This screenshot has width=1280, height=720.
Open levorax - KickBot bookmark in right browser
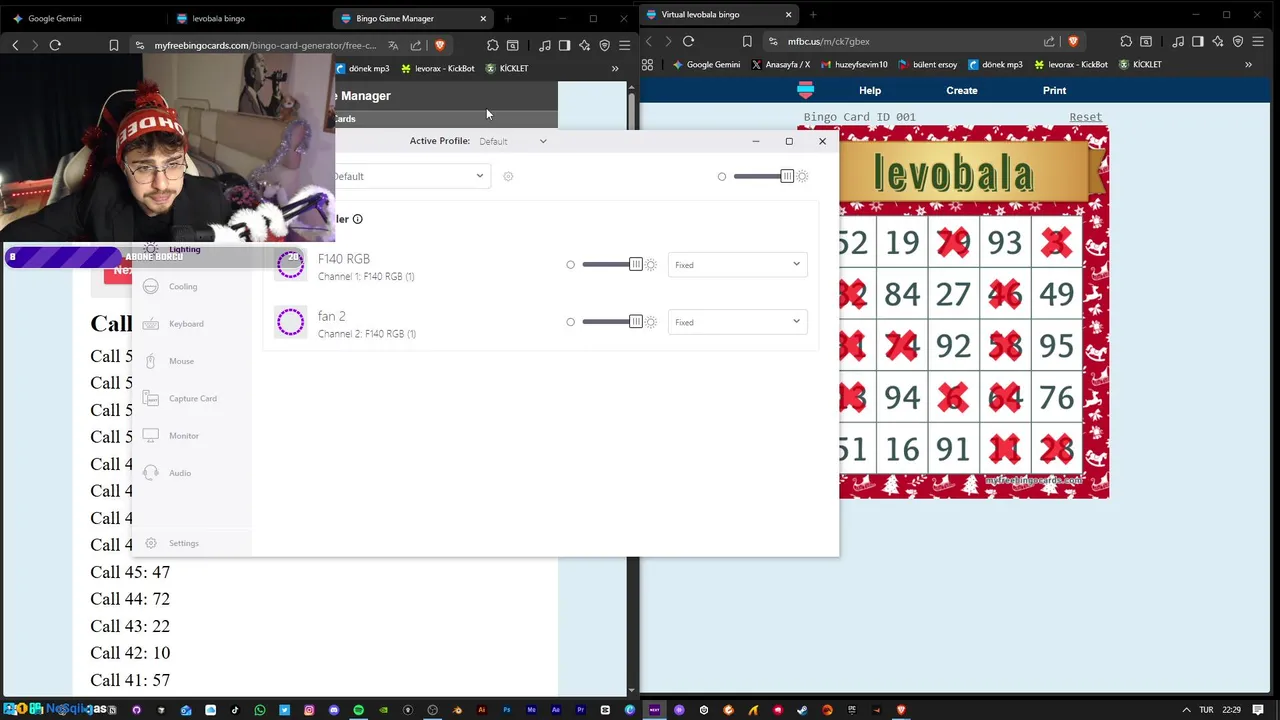pyautogui.click(x=1071, y=64)
